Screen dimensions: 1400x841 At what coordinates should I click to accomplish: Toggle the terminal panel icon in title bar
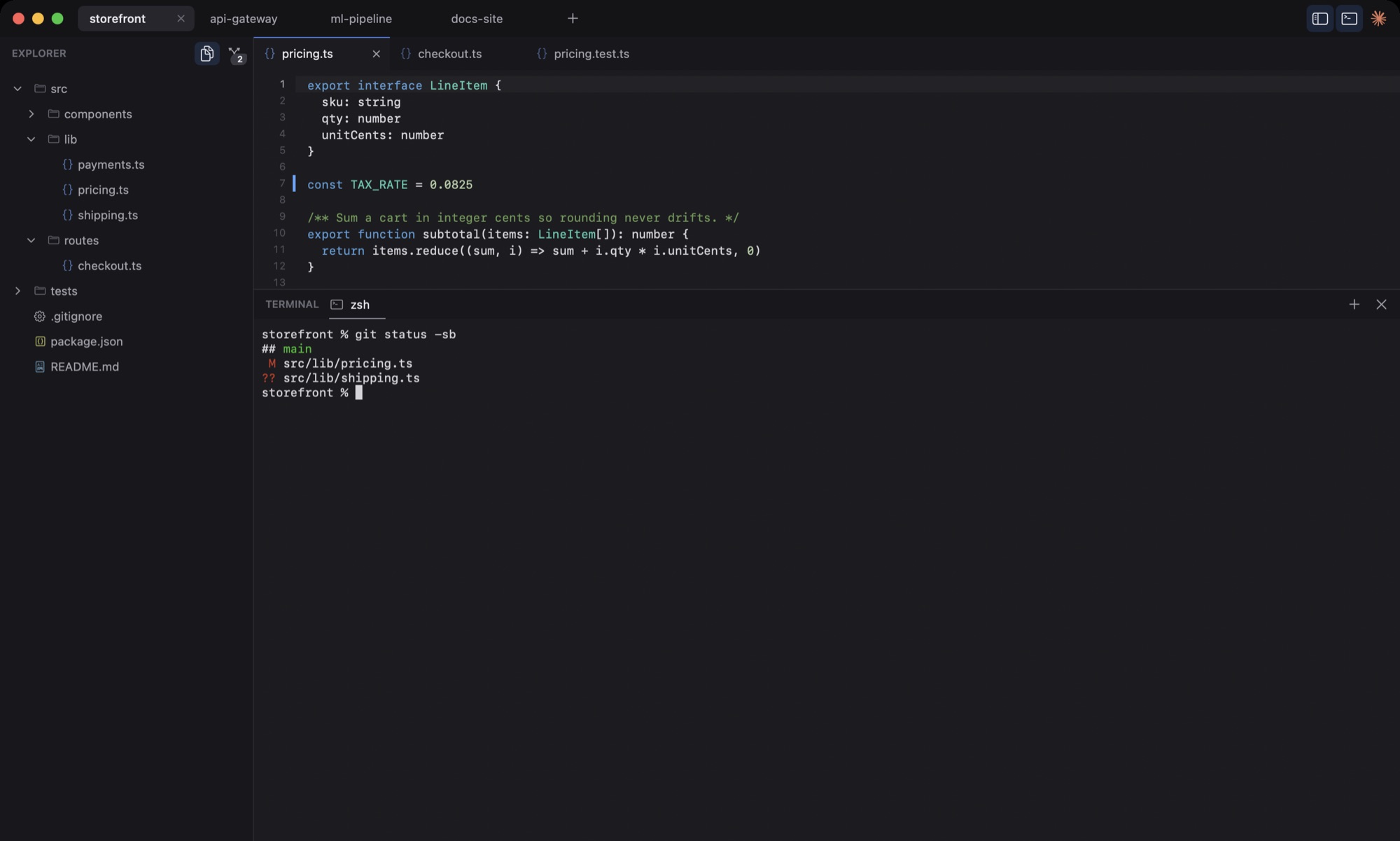[1349, 19]
